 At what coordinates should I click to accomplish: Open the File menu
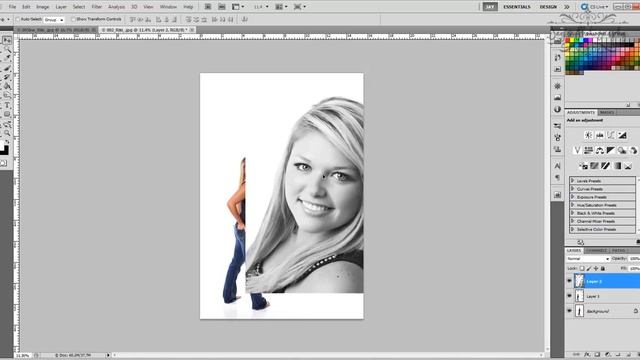coord(12,7)
